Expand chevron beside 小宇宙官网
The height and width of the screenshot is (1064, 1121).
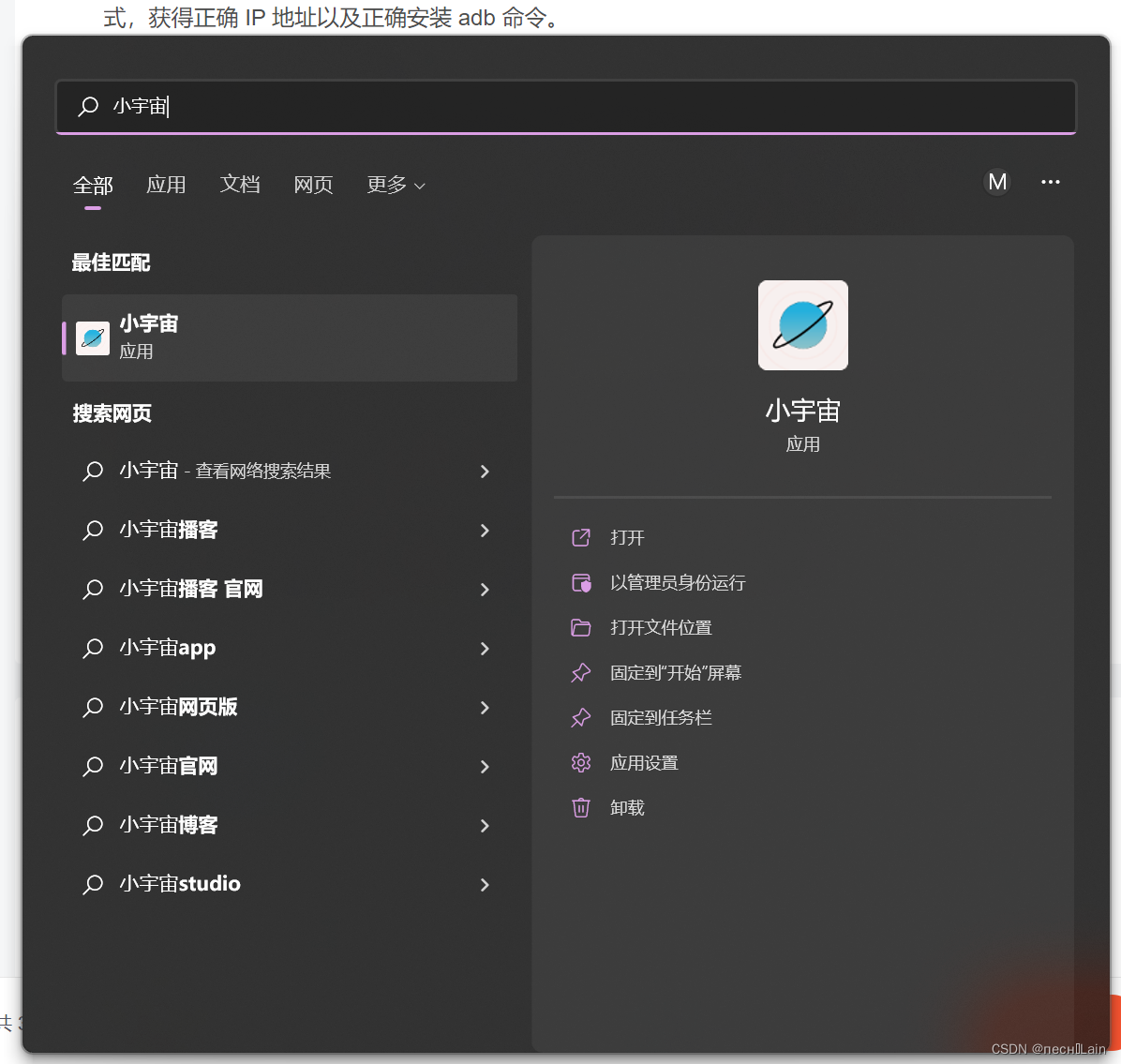pos(485,767)
